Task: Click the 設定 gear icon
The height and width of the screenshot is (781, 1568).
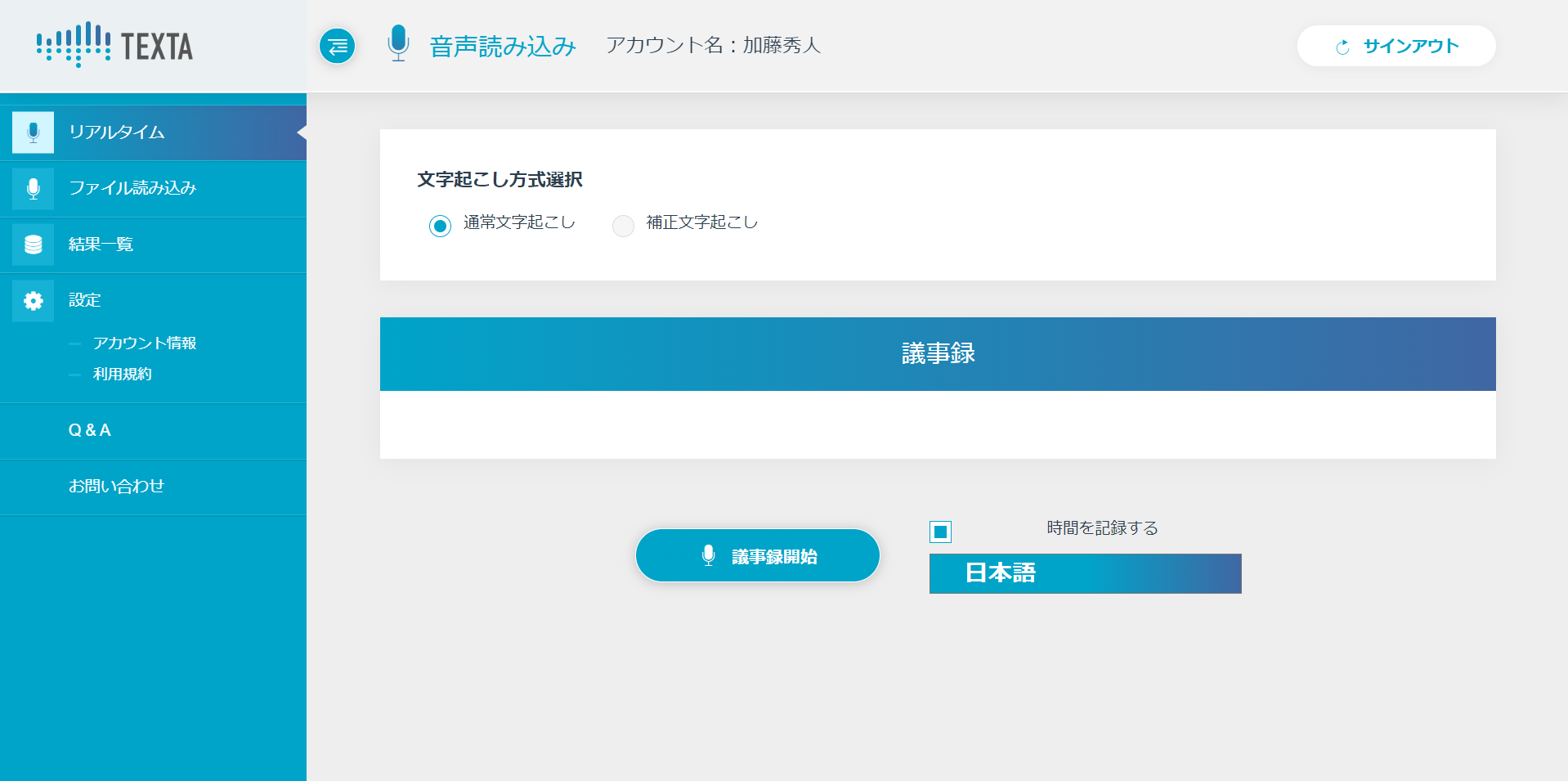Action: [x=33, y=301]
